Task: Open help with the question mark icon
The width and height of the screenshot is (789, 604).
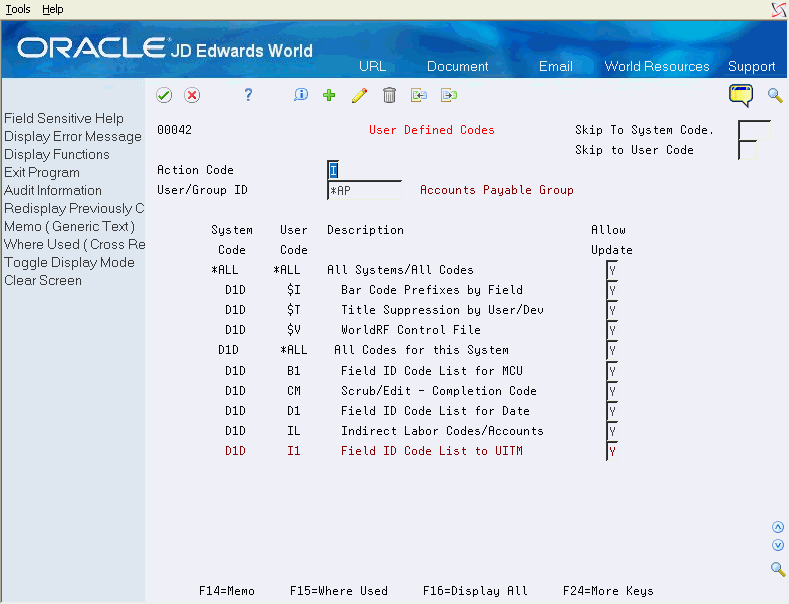Action: tap(248, 95)
